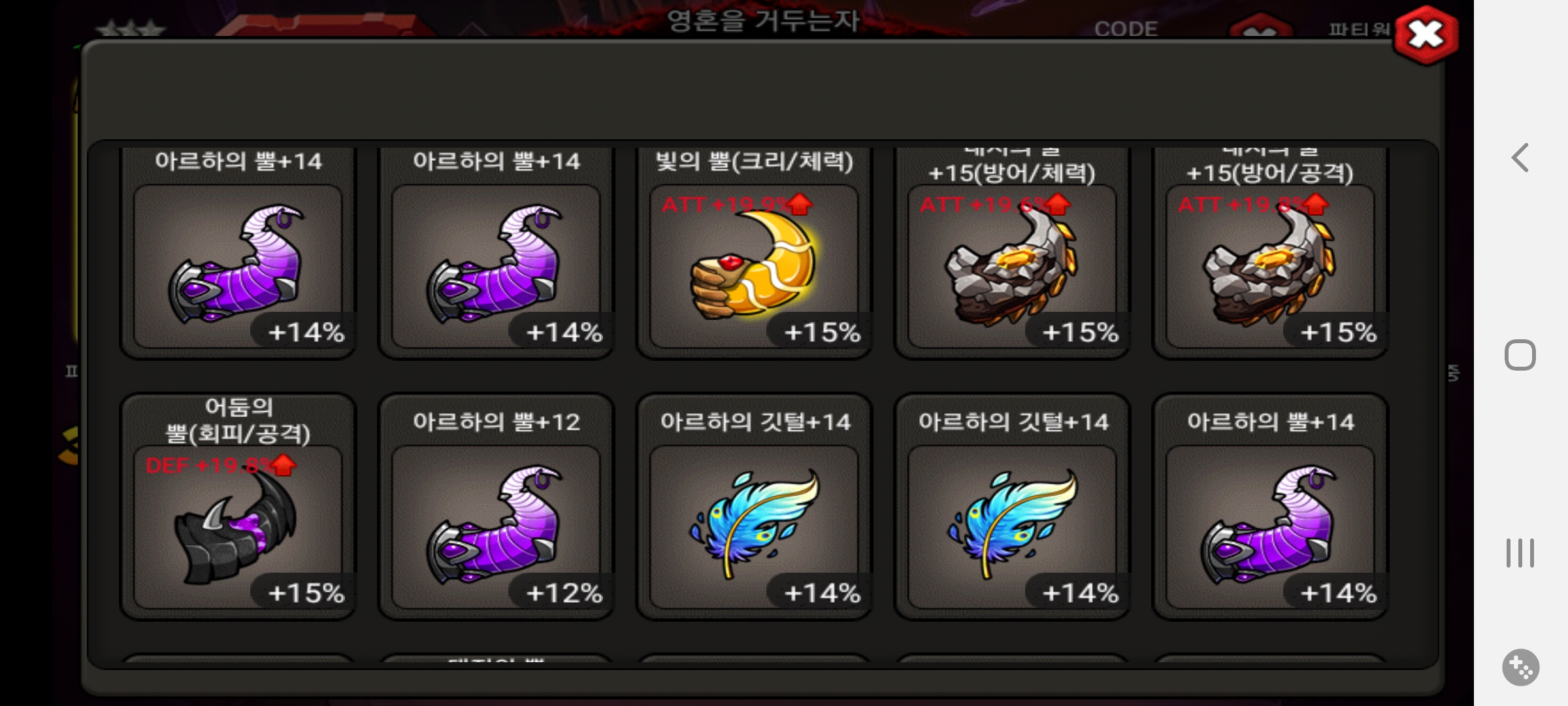Tap the 파티원 label near the top

(1359, 29)
